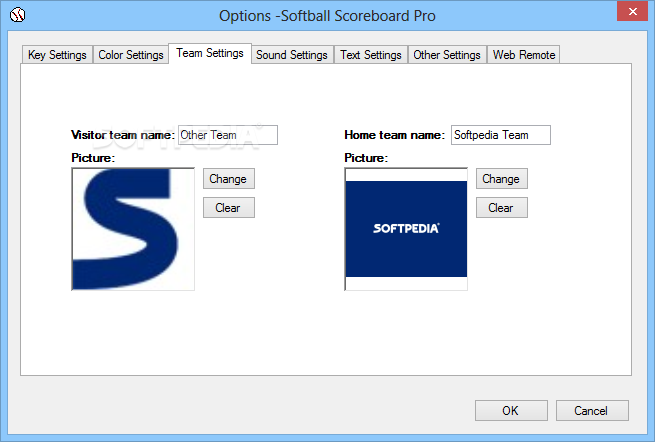655x442 pixels.
Task: Click the "Picture:" label above the home picture
Action: 366,158
